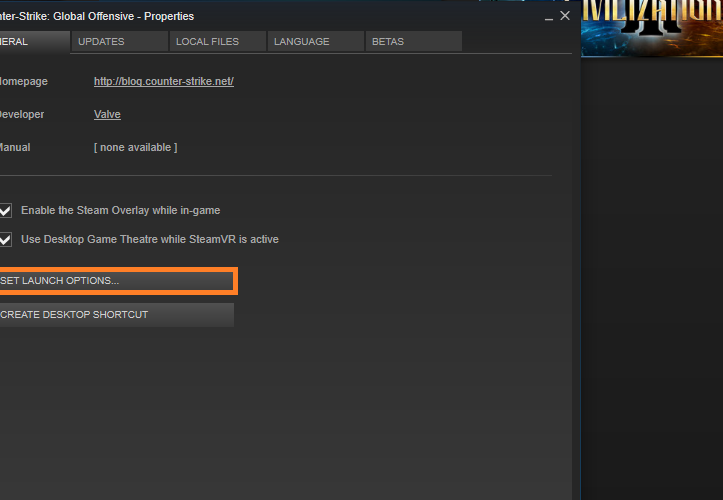Follow the Valve developer link
723x500 pixels.
pos(107,115)
